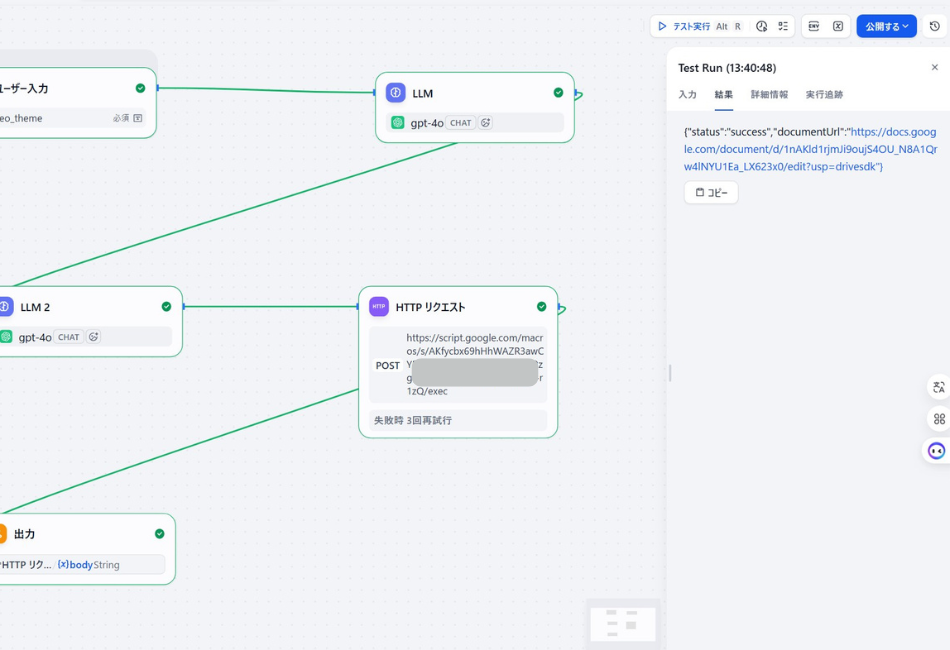Click the workflow minimap thumbnail
Image resolution: width=950 pixels, height=650 pixels.
coord(622,623)
